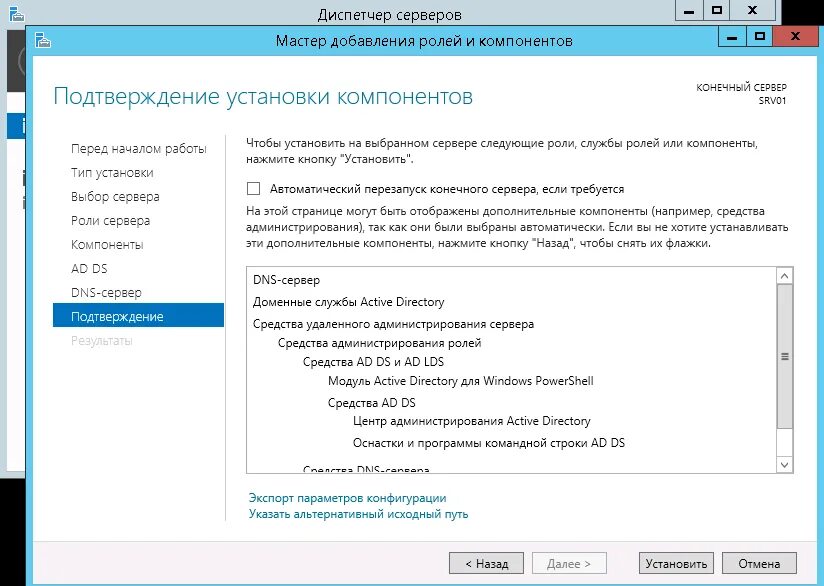Image resolution: width=824 pixels, height=586 pixels.
Task: Select Модуль Active Directory для Windows PowerShell row
Action: 460,381
